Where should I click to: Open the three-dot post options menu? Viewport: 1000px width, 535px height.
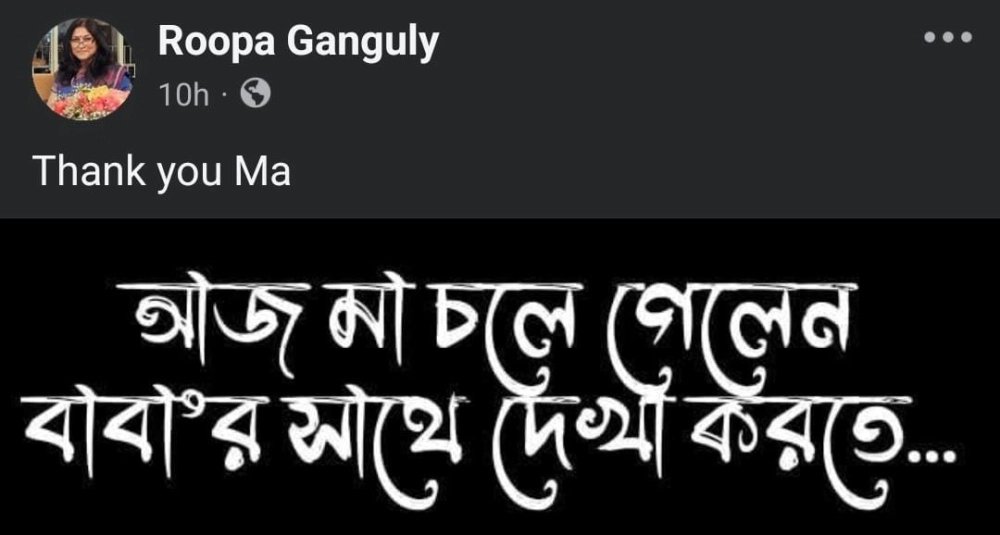coord(948,38)
